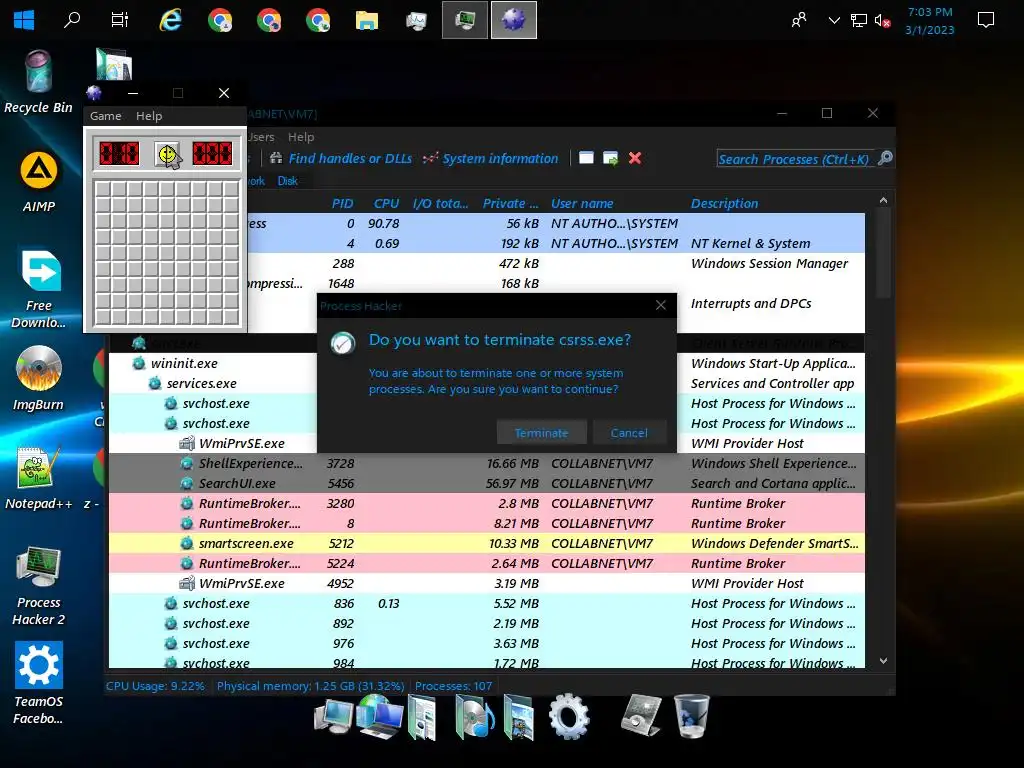Select the ShellExperience process row
1024x768 pixels.
[487, 463]
